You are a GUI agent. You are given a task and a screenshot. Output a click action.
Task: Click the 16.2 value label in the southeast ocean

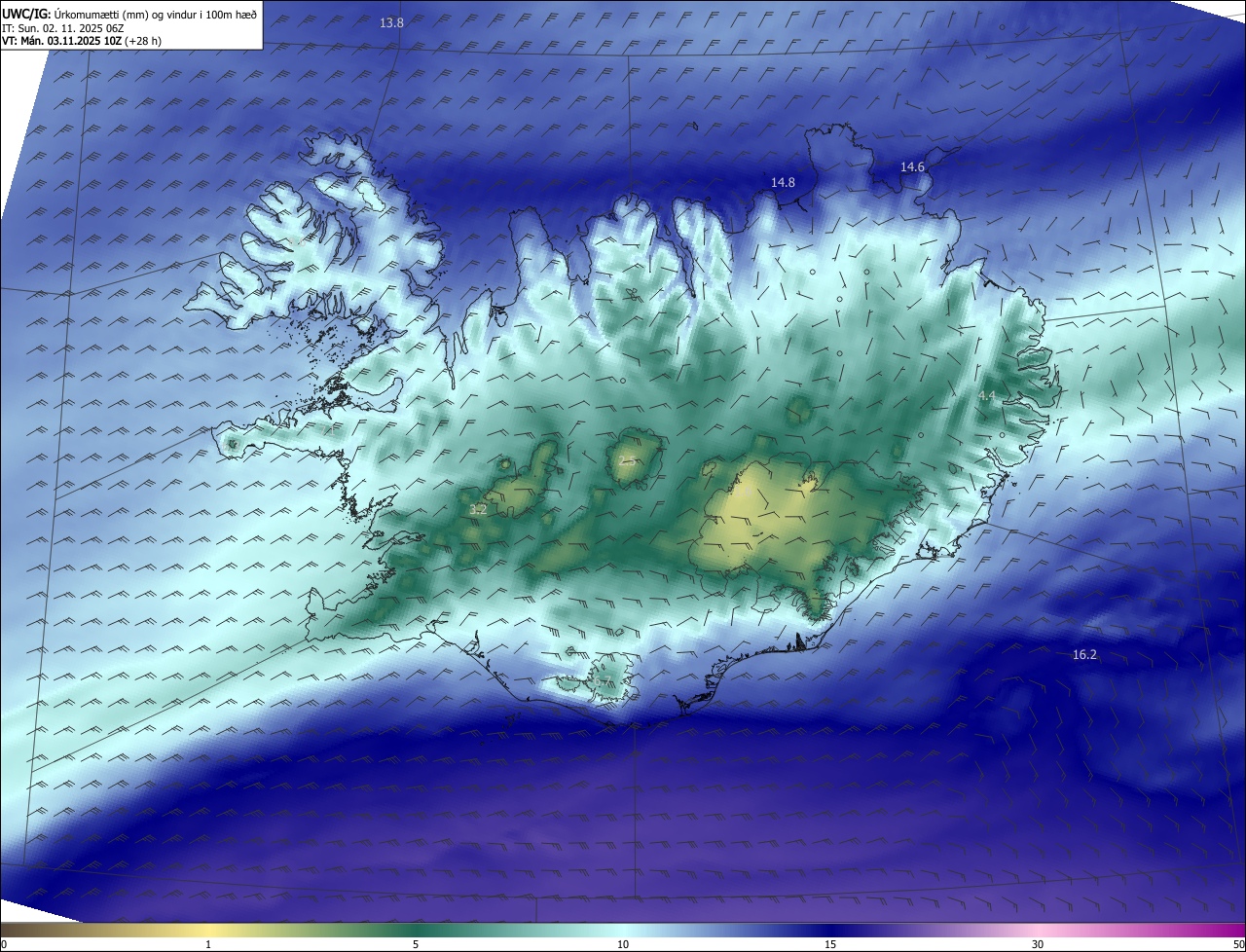point(1084,655)
